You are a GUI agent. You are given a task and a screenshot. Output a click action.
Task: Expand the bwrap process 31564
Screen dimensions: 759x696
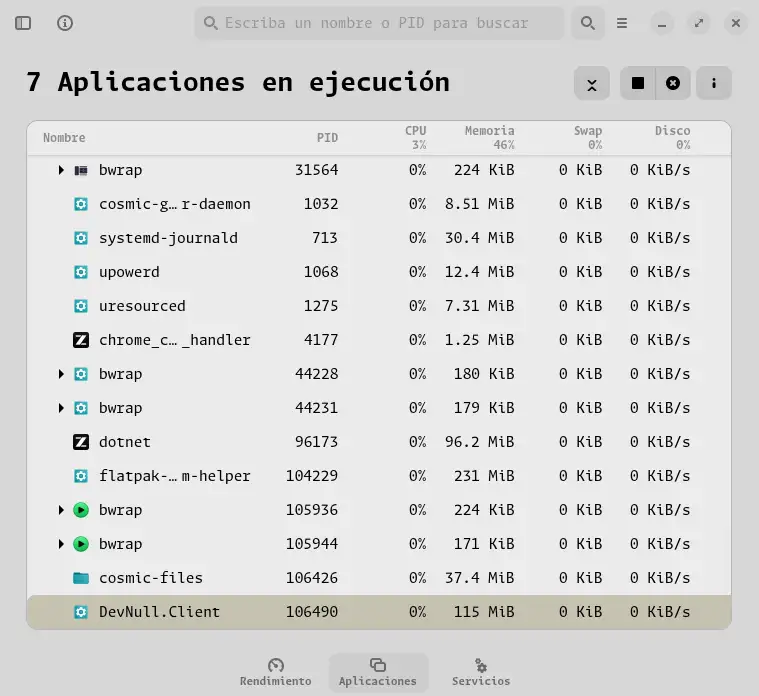(x=61, y=170)
